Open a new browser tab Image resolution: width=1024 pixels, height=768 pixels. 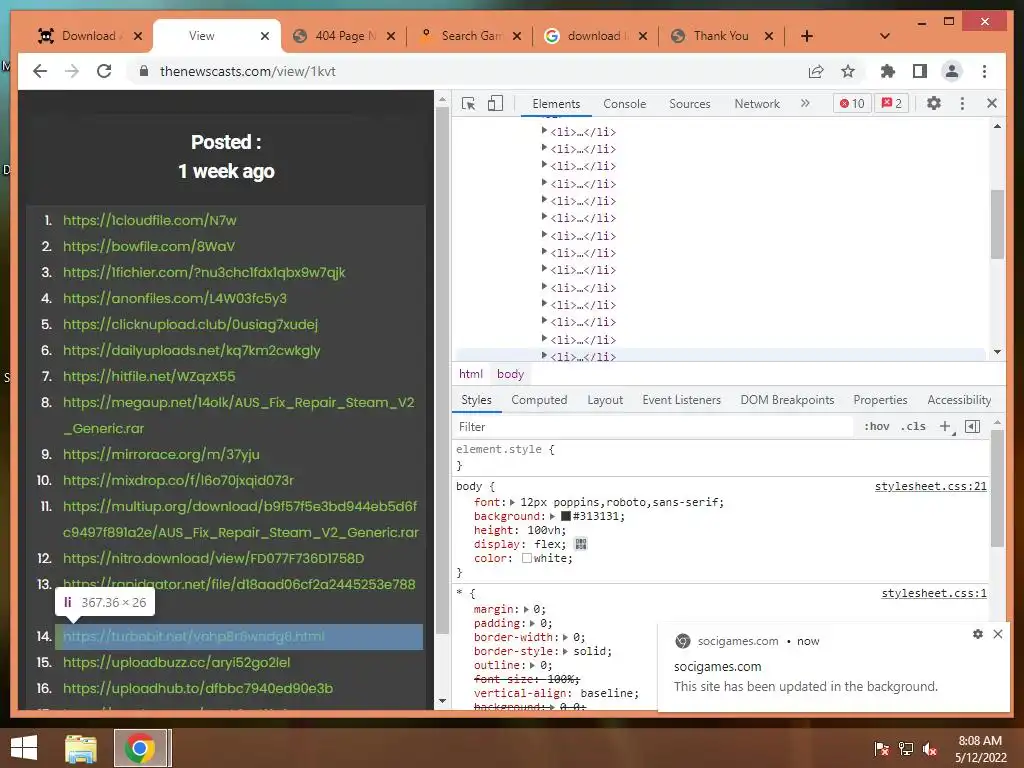click(x=807, y=36)
